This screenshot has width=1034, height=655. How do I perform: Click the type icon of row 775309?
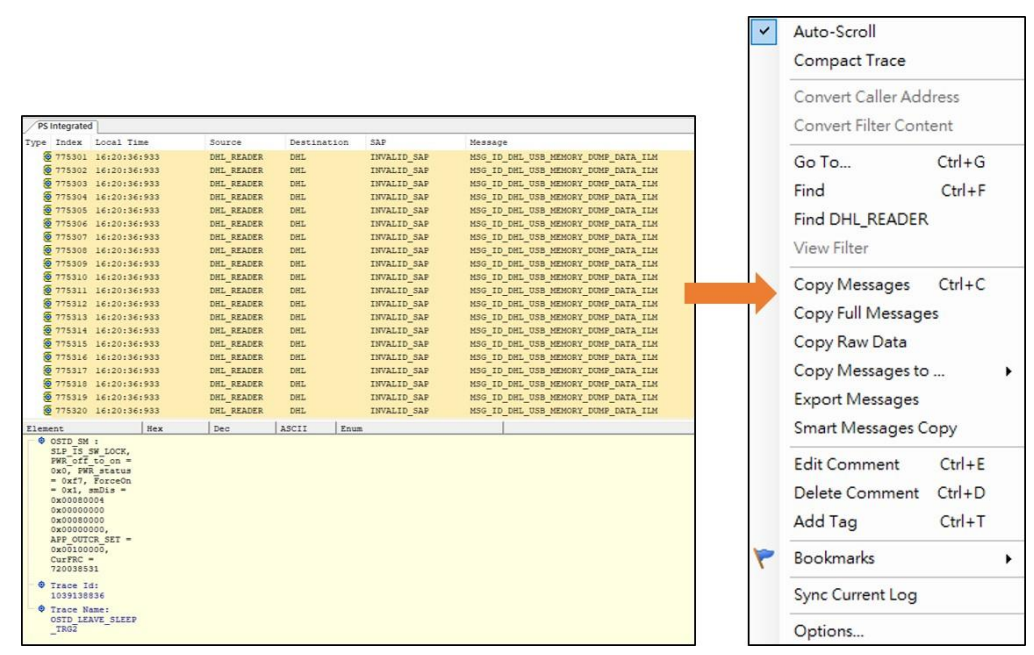coord(47,264)
